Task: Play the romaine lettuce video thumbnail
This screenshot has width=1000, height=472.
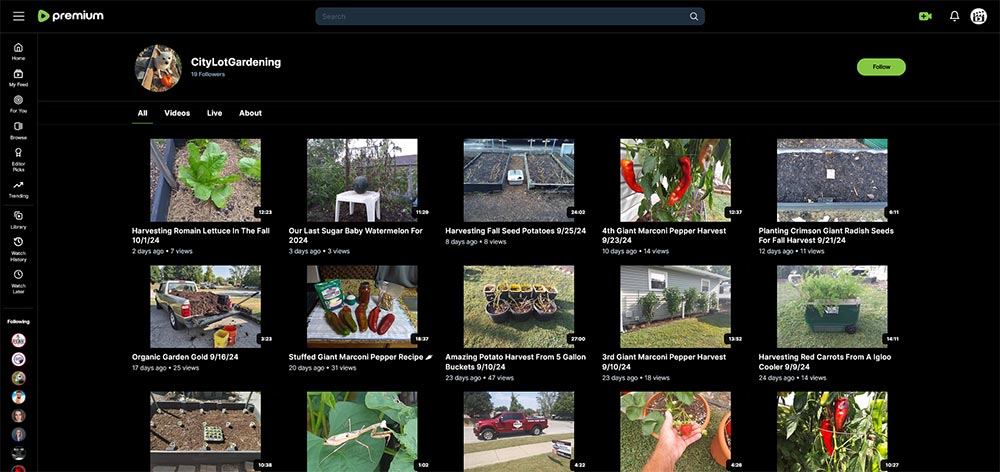Action: pyautogui.click(x=205, y=180)
